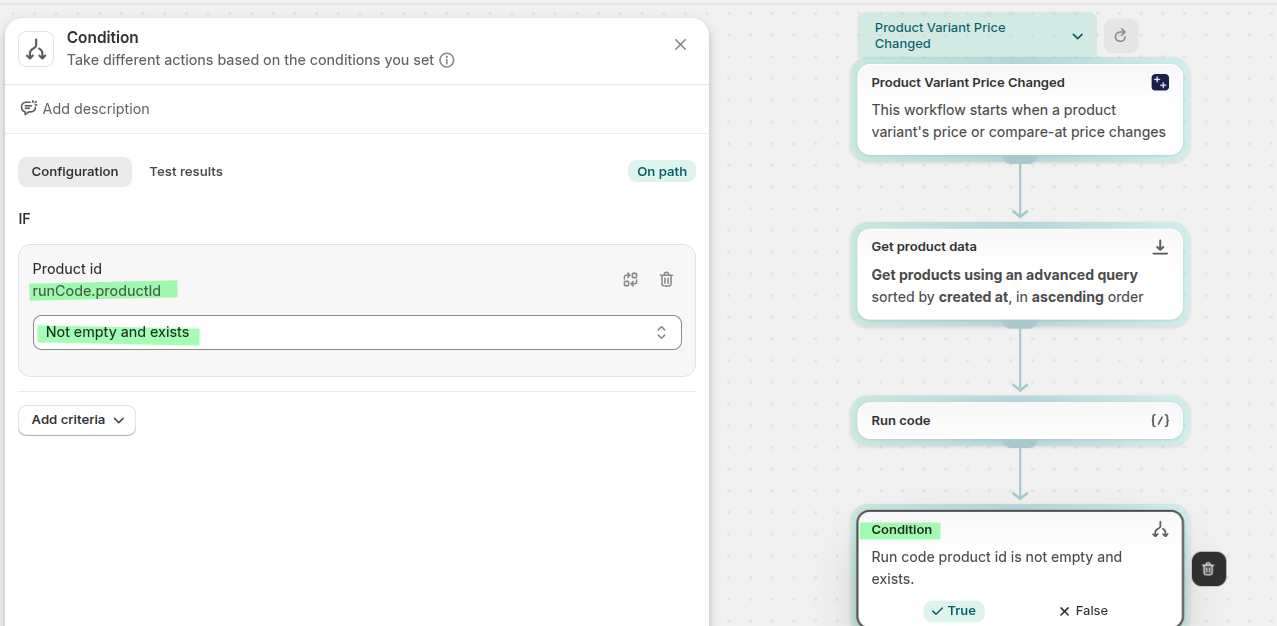The height and width of the screenshot is (626, 1277).
Task: Delete the Product id criteria with trash icon
Action: tap(666, 280)
